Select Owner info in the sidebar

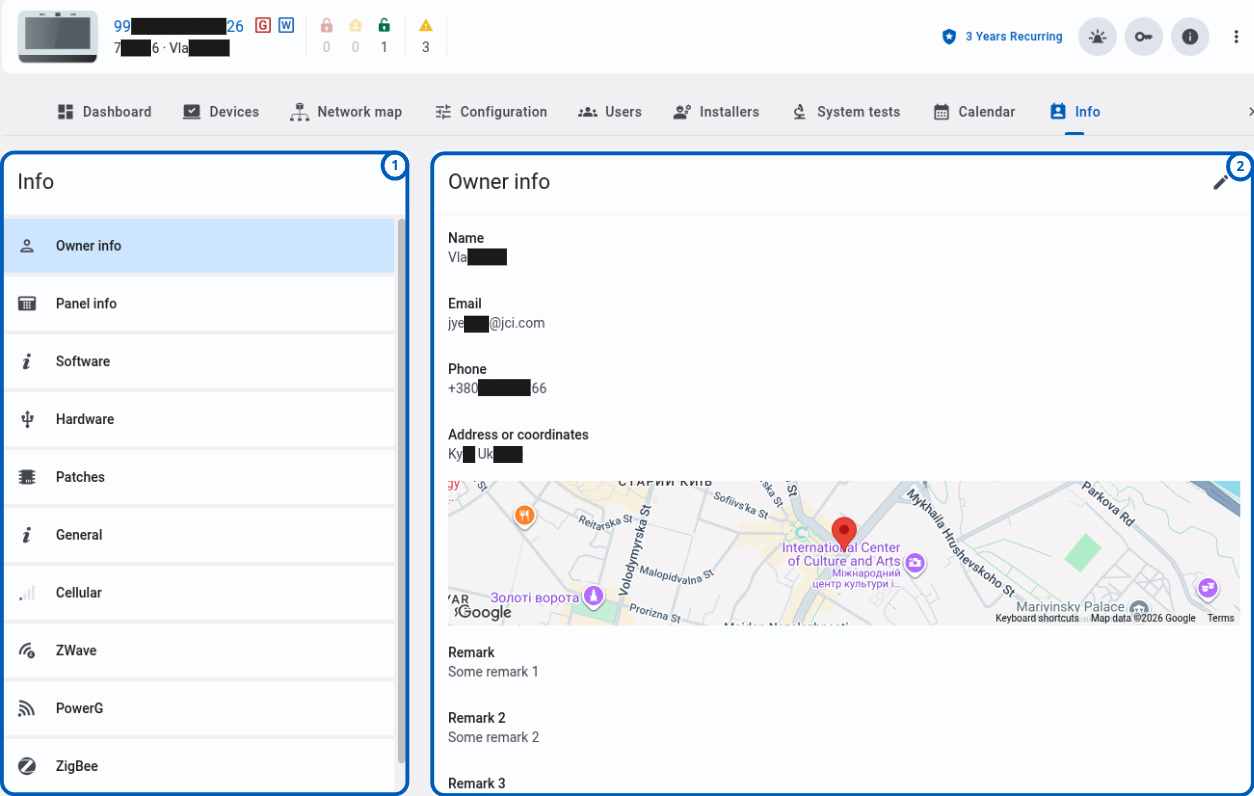point(199,246)
